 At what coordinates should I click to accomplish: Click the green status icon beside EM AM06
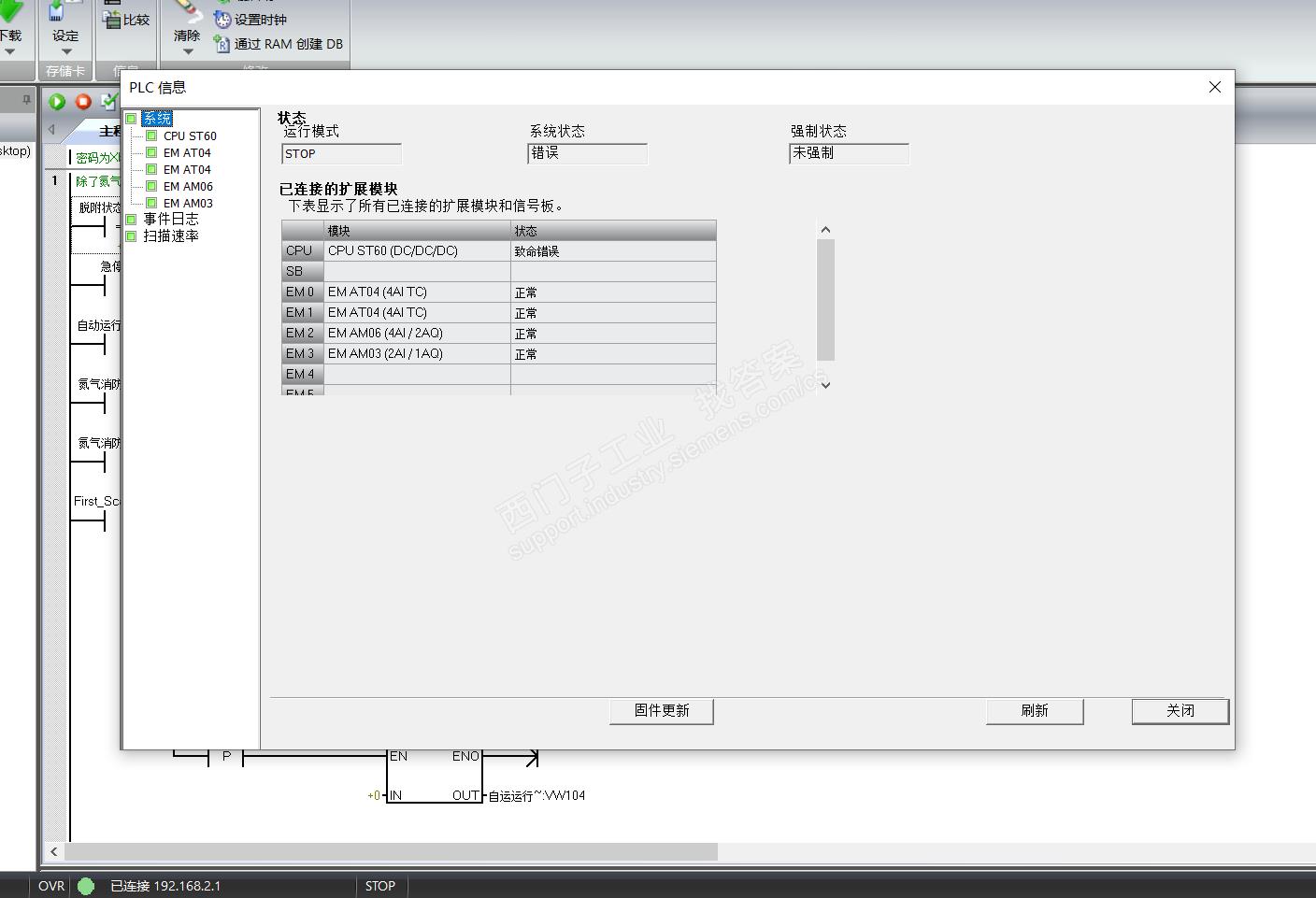151,186
